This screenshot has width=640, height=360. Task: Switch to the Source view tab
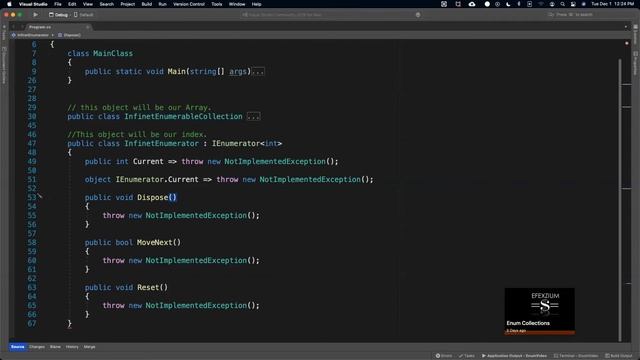[18, 347]
